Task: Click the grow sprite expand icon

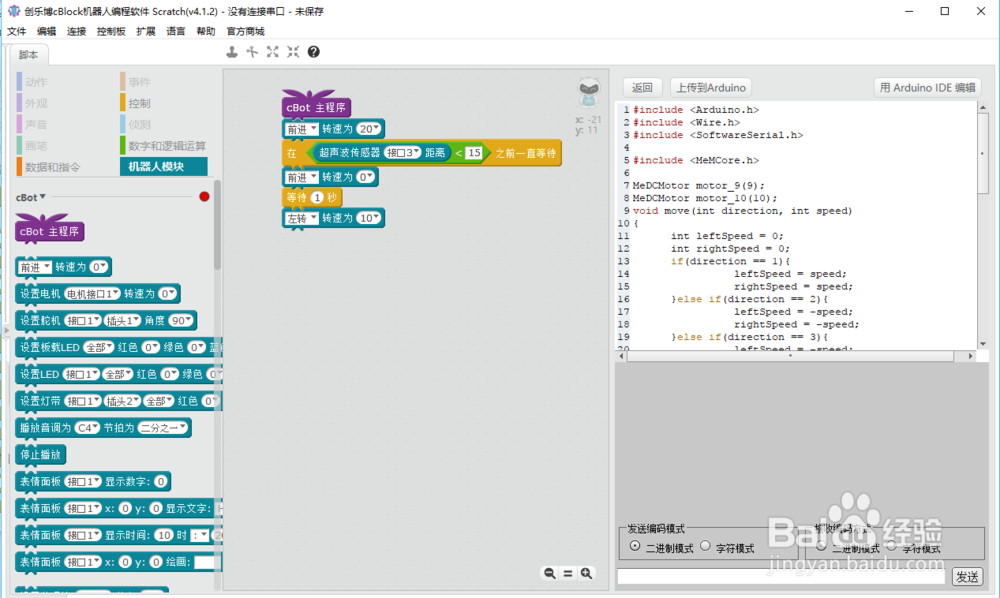Action: (x=272, y=52)
